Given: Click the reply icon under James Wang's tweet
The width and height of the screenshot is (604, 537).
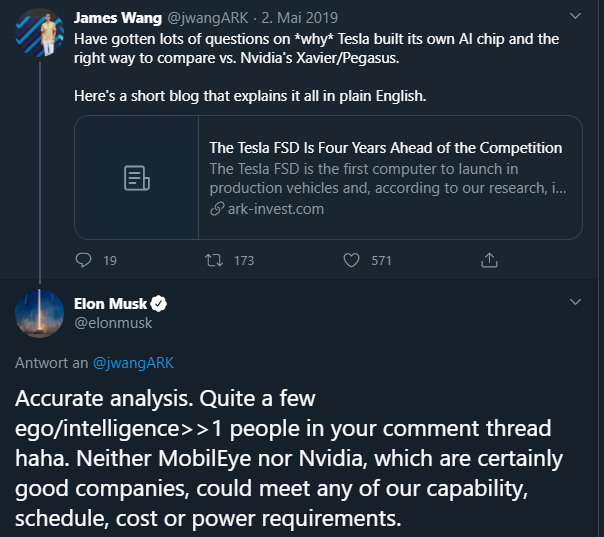Looking at the screenshot, I should coord(84,260).
